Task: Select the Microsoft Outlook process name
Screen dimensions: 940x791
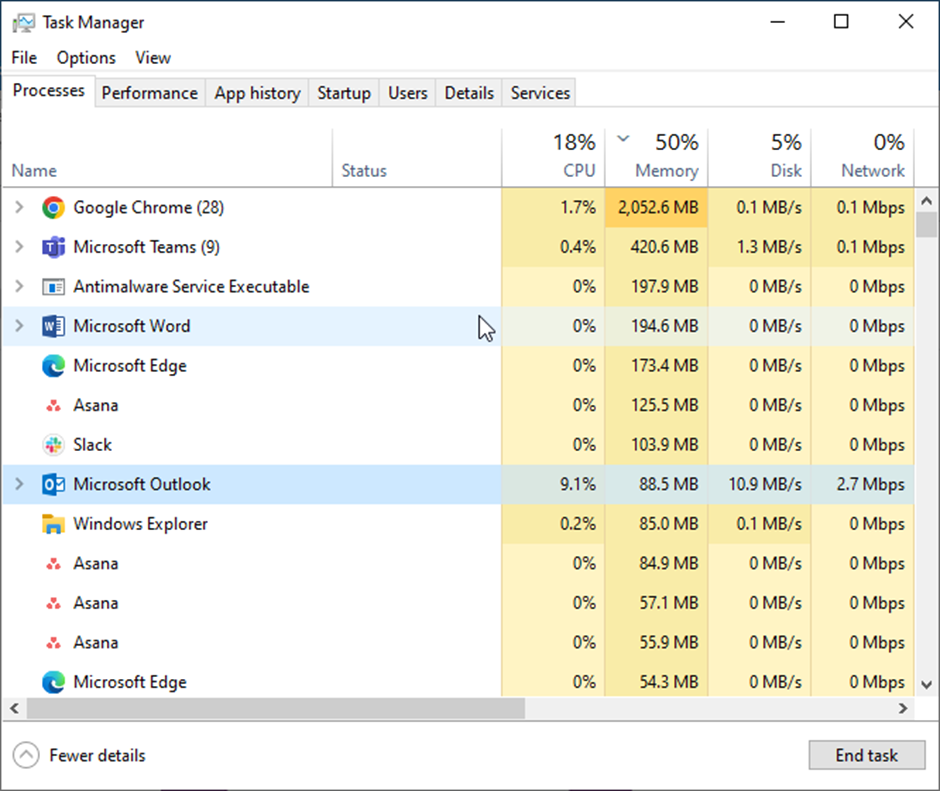Action: 142,485
